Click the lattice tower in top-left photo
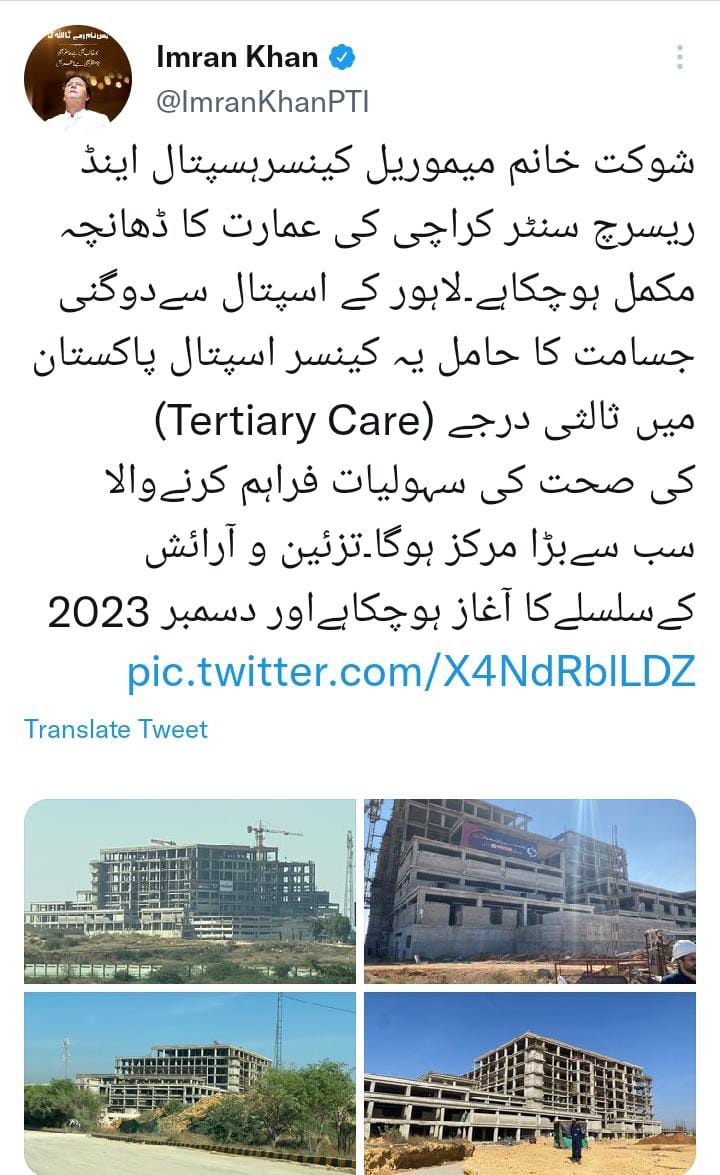The height and width of the screenshot is (1175, 720). tap(348, 875)
